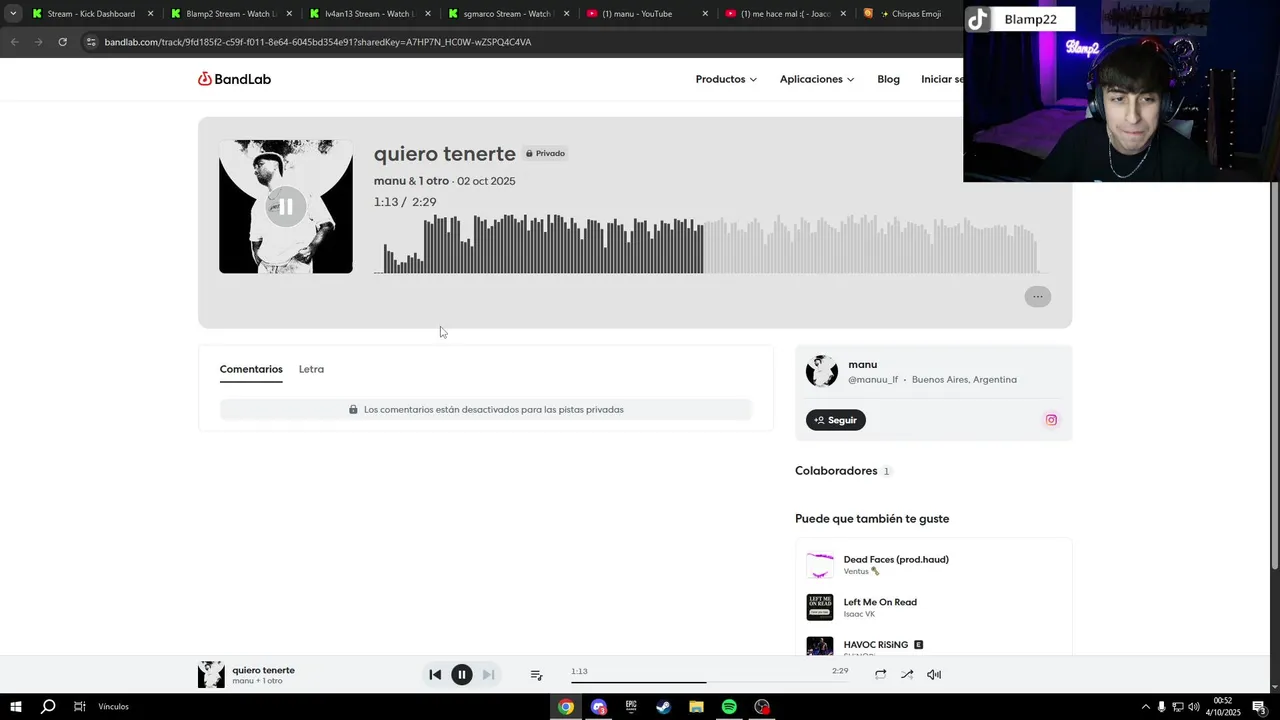Open Dead Faces (prod.haud) recommended track
Viewport: 1280px width, 720px height.
896,559
